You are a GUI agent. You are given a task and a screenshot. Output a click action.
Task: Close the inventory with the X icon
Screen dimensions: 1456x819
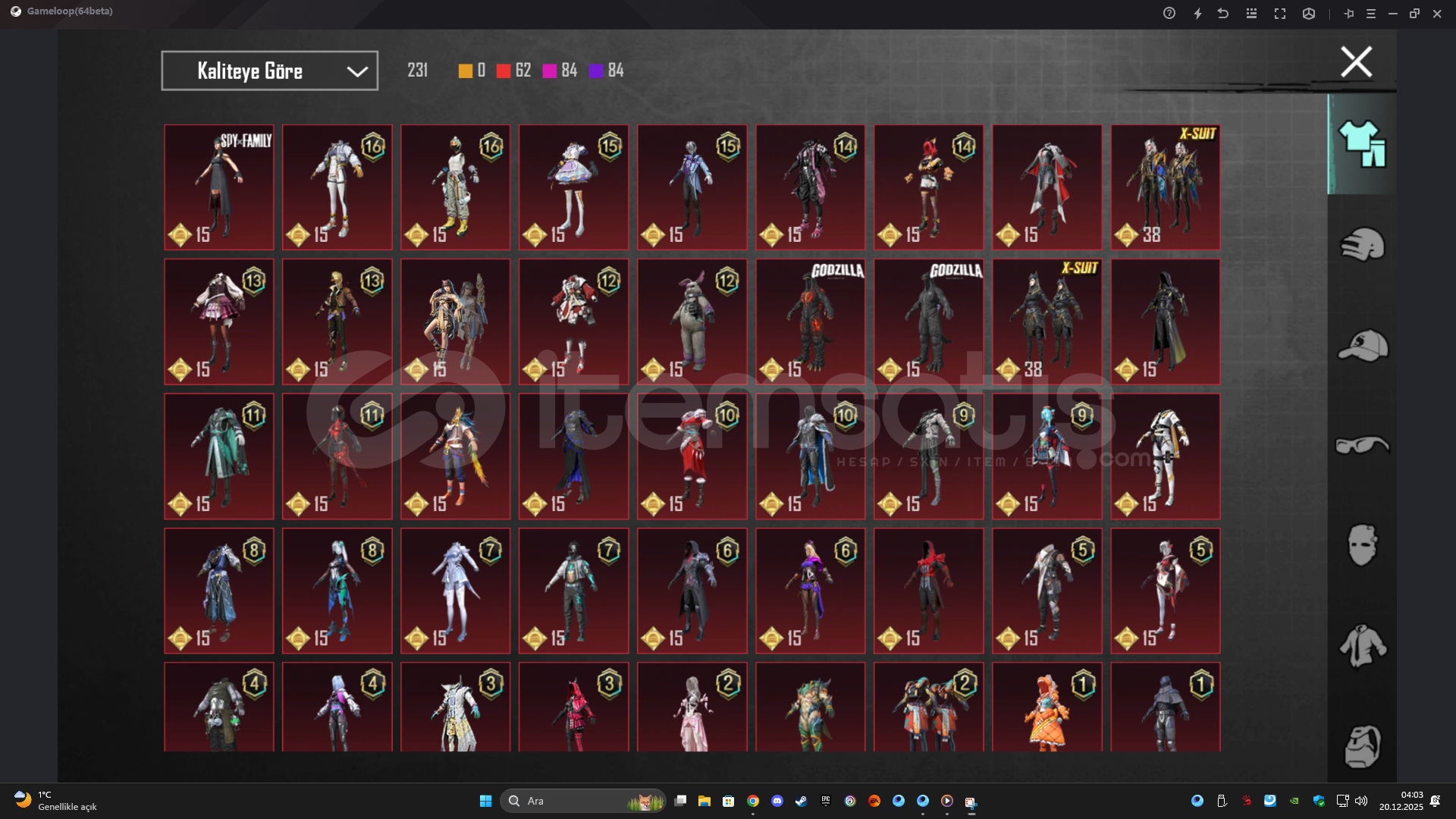[x=1356, y=62]
